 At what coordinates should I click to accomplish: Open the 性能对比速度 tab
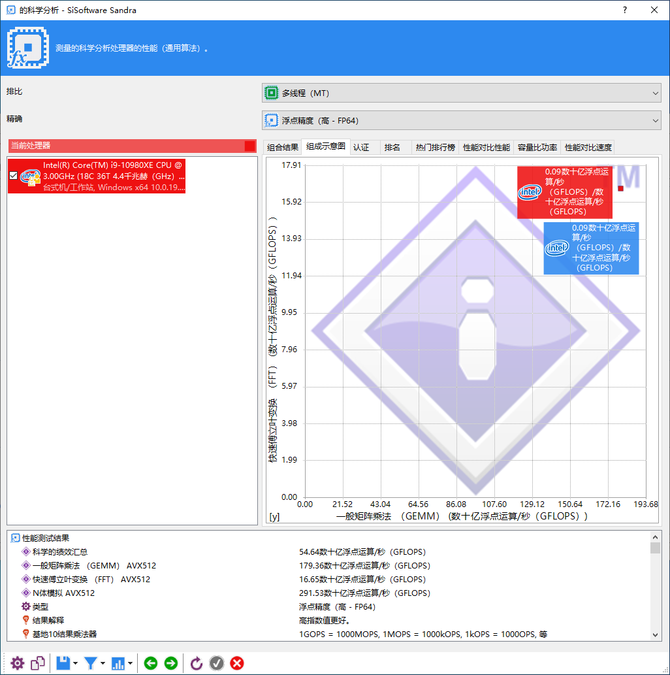pos(588,148)
